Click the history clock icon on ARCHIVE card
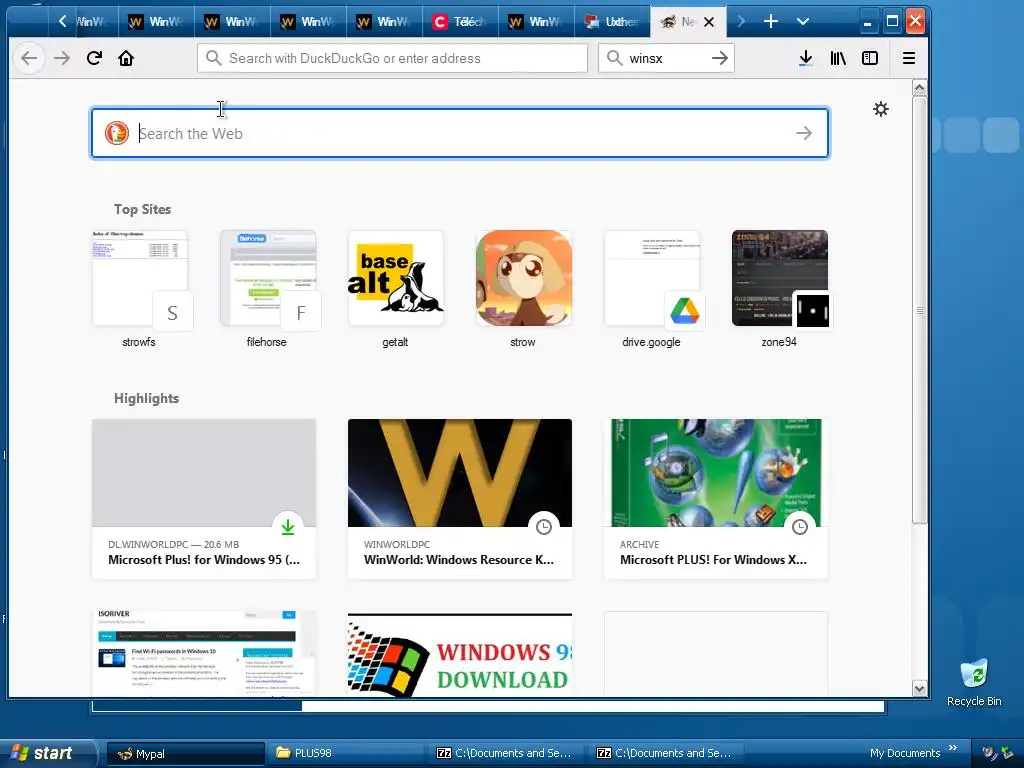1024x768 pixels. [800, 526]
